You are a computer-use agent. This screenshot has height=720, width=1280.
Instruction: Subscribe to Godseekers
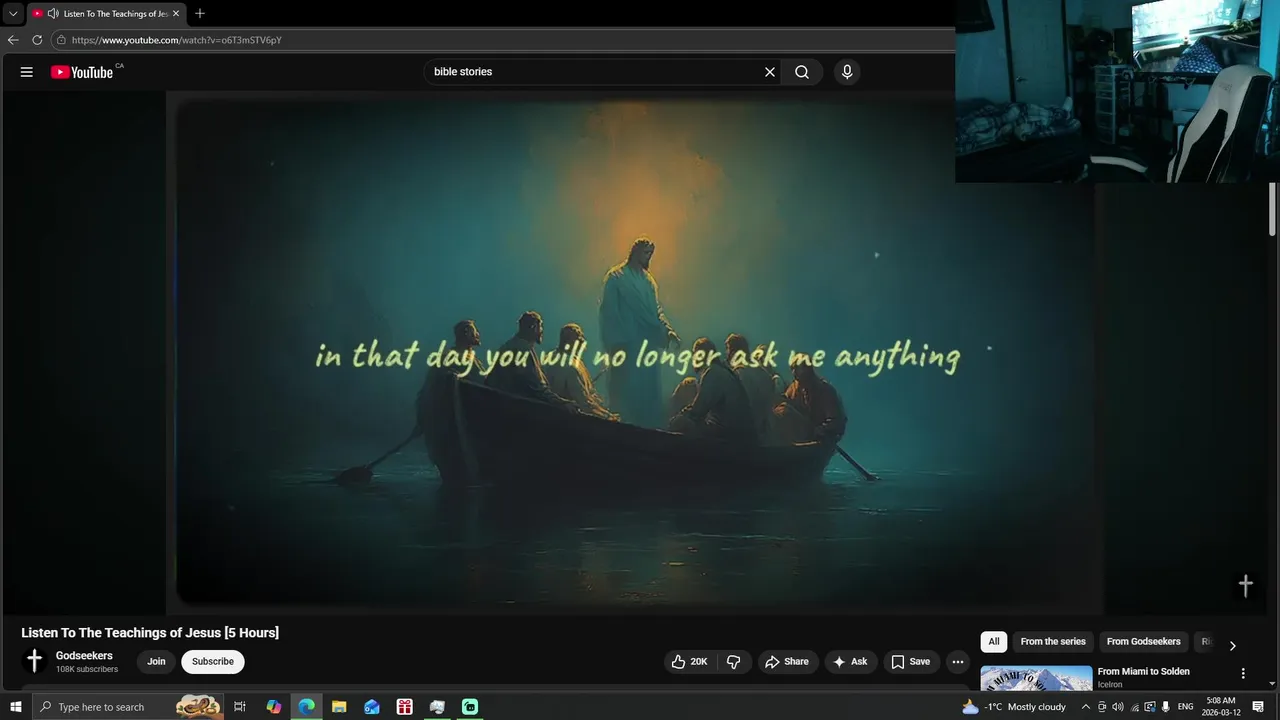(x=213, y=662)
